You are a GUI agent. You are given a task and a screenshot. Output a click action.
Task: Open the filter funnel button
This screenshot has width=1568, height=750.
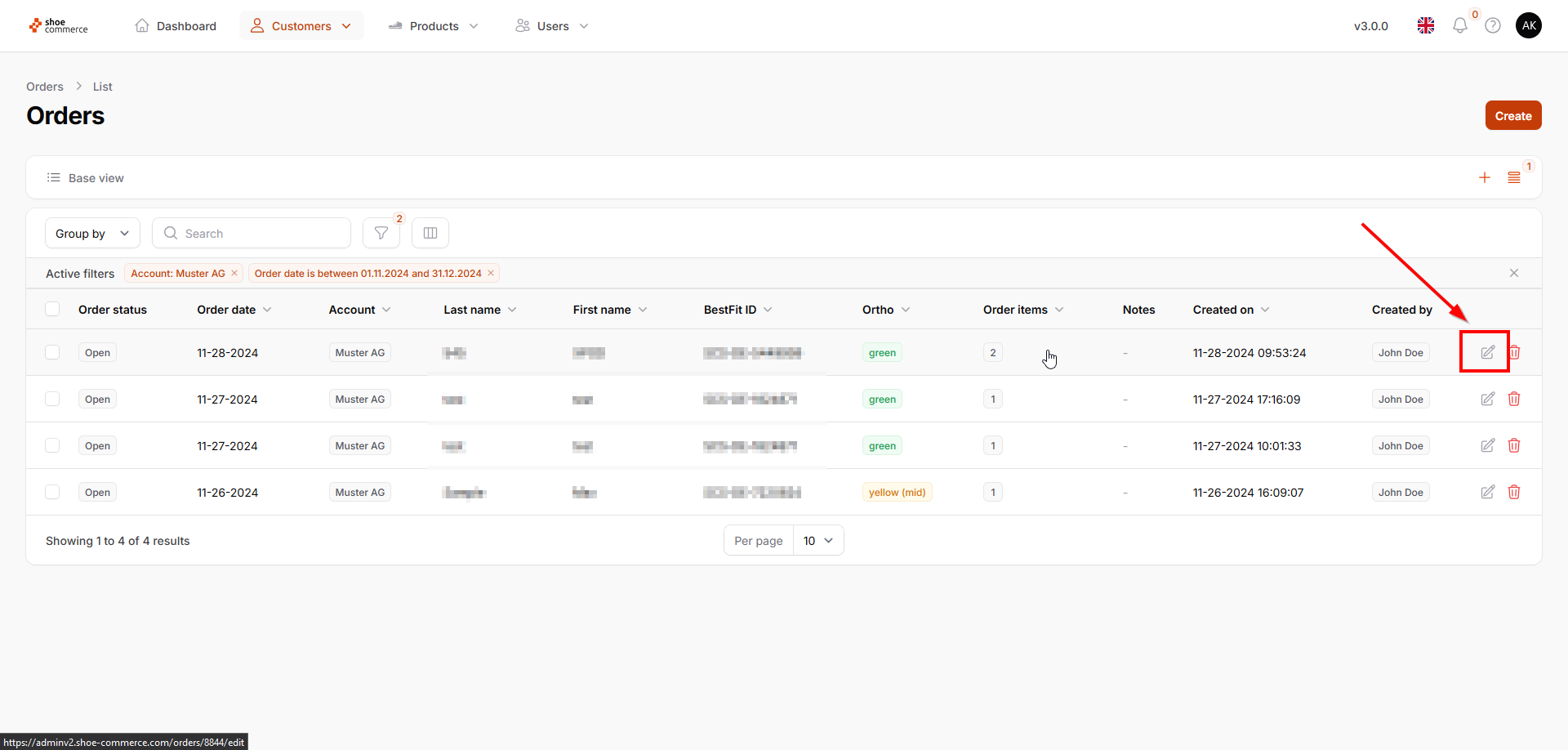(381, 234)
